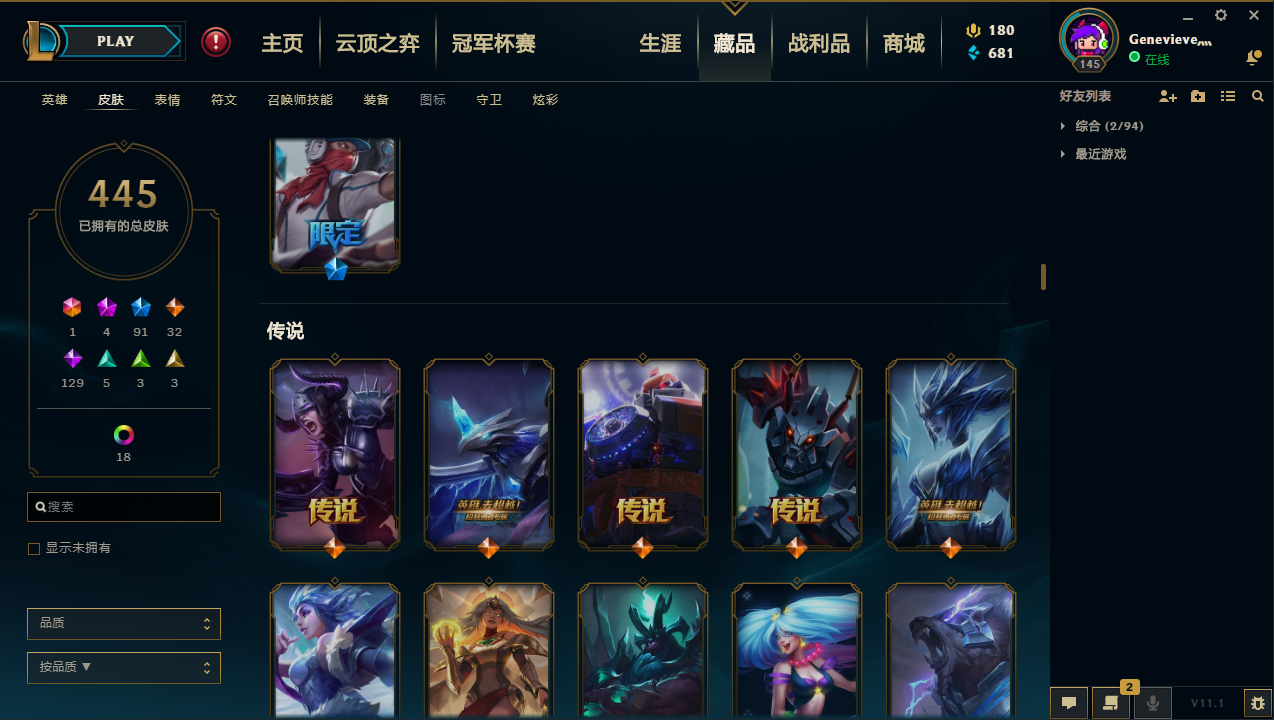
Task: Open the settings gear icon
Action: 1221,15
